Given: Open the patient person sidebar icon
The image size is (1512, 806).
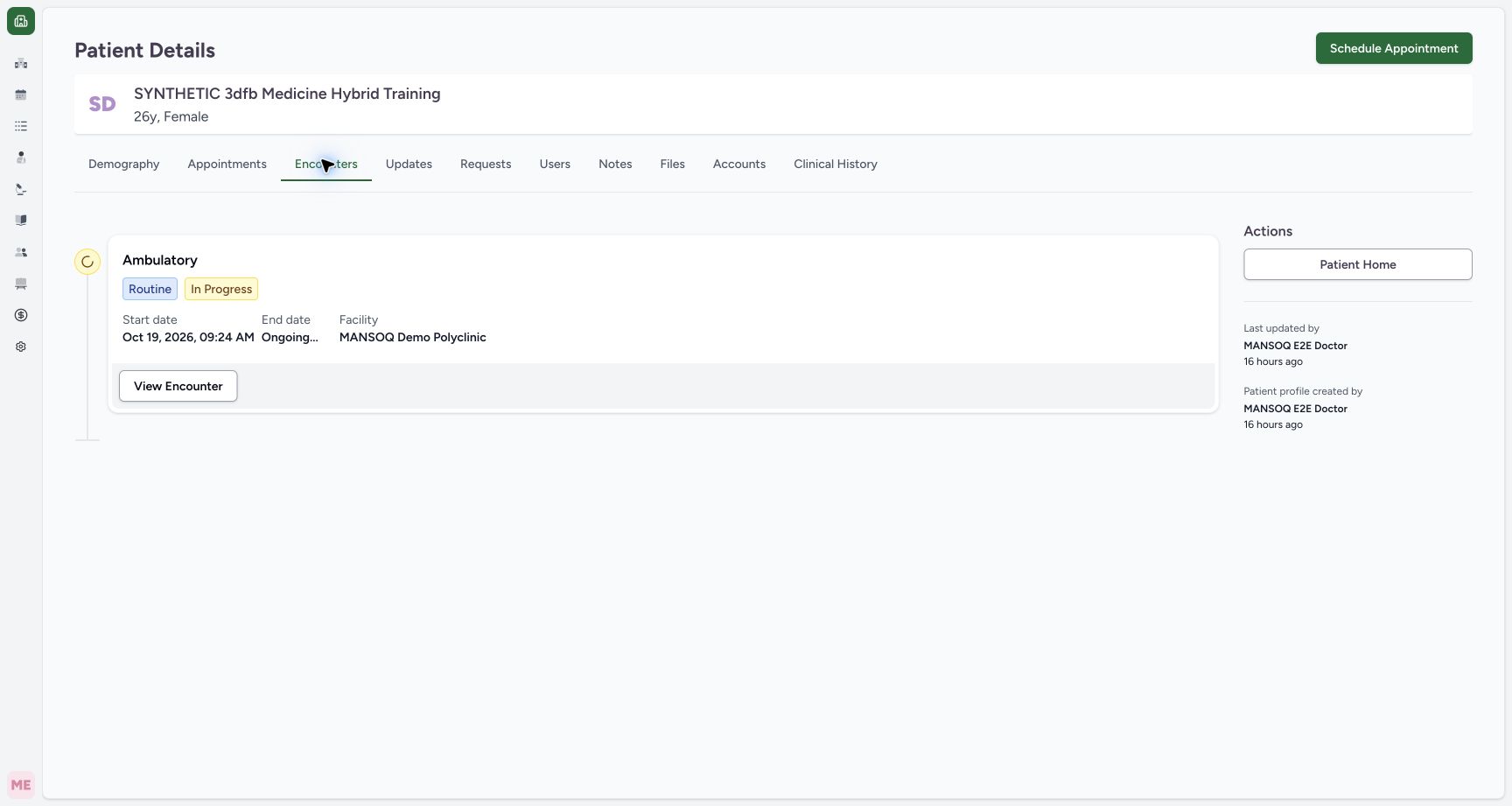Looking at the screenshot, I should [21, 158].
